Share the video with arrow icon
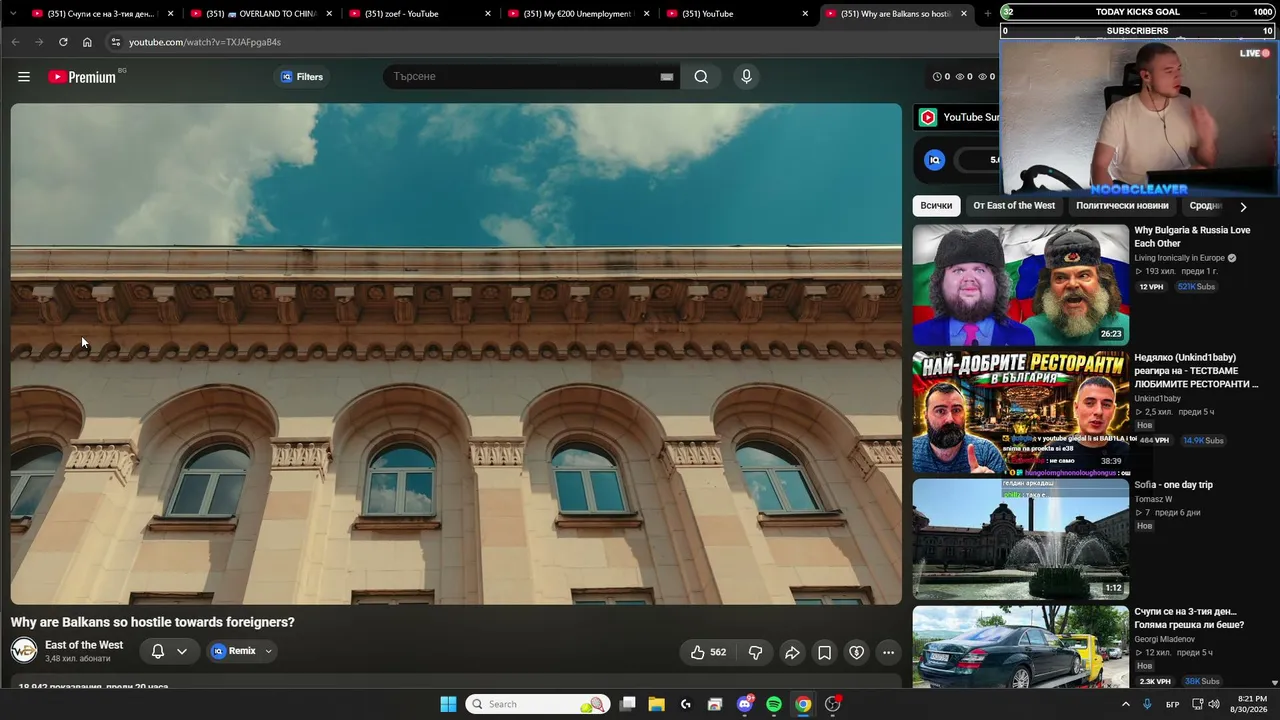 click(x=791, y=652)
